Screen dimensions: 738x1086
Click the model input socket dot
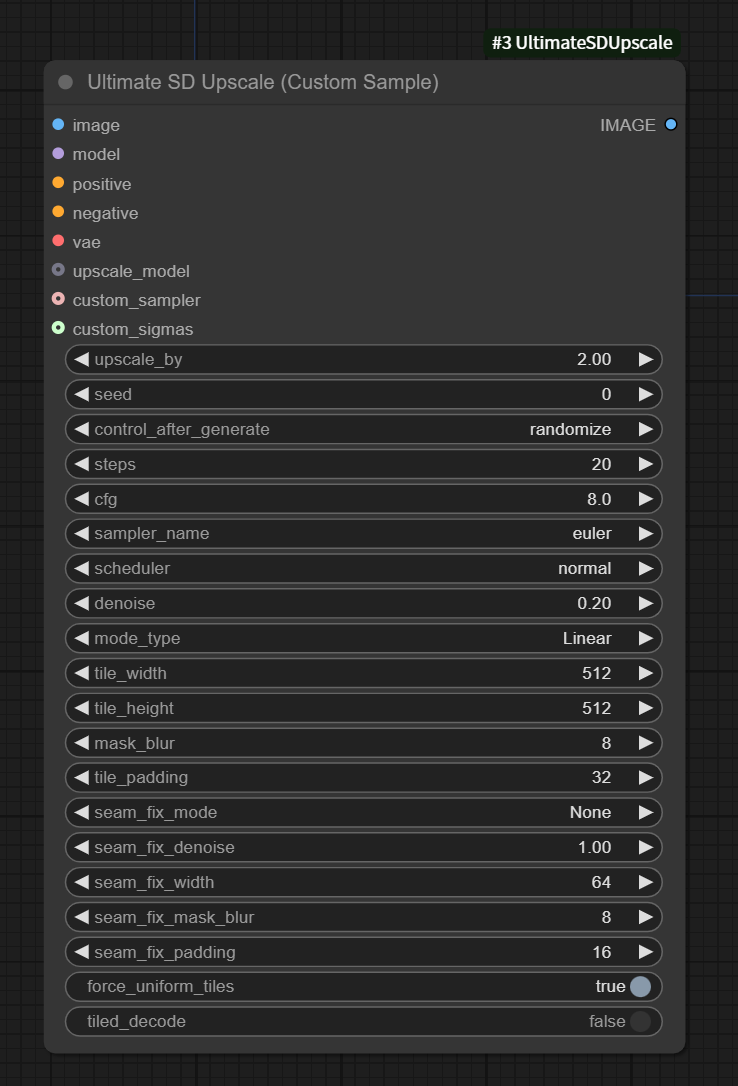click(x=58, y=154)
